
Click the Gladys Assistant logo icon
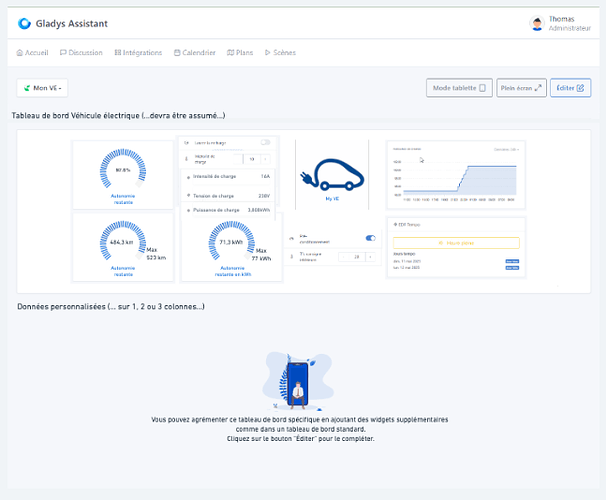(25, 23)
